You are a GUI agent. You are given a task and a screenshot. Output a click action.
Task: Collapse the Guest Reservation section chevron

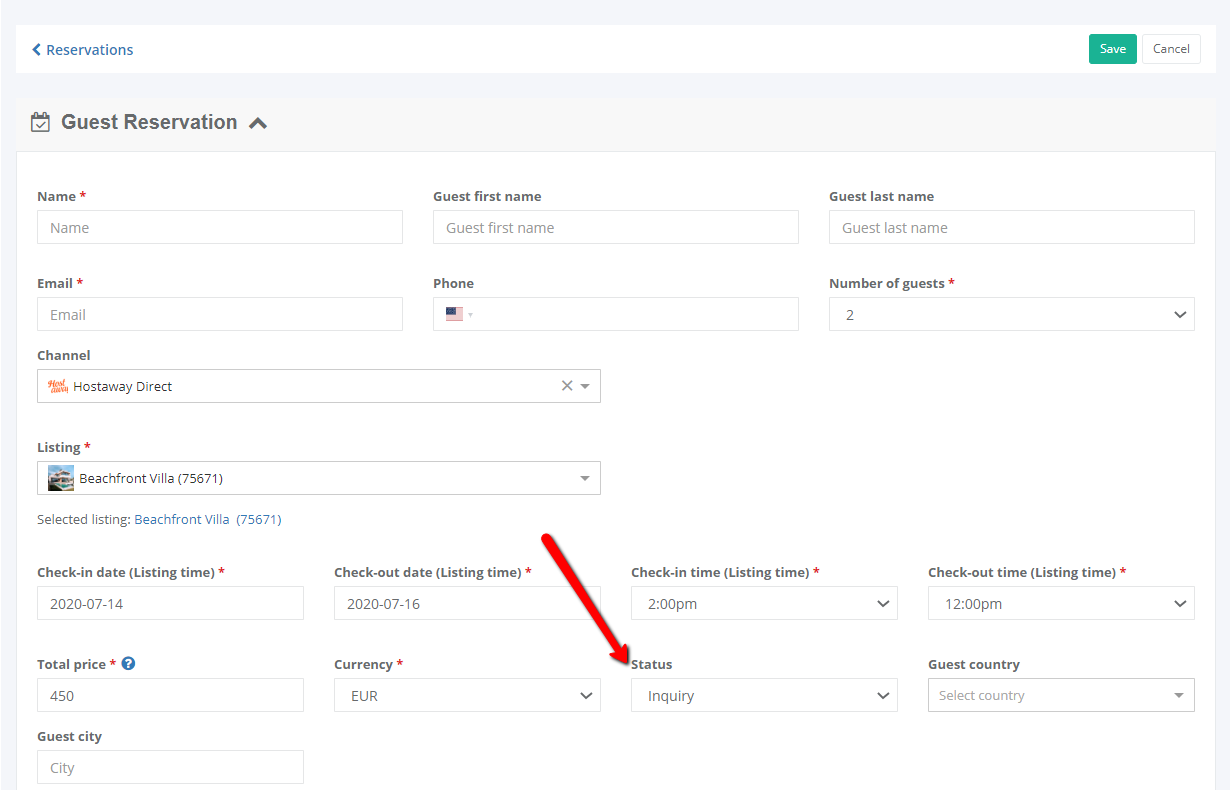click(x=258, y=123)
